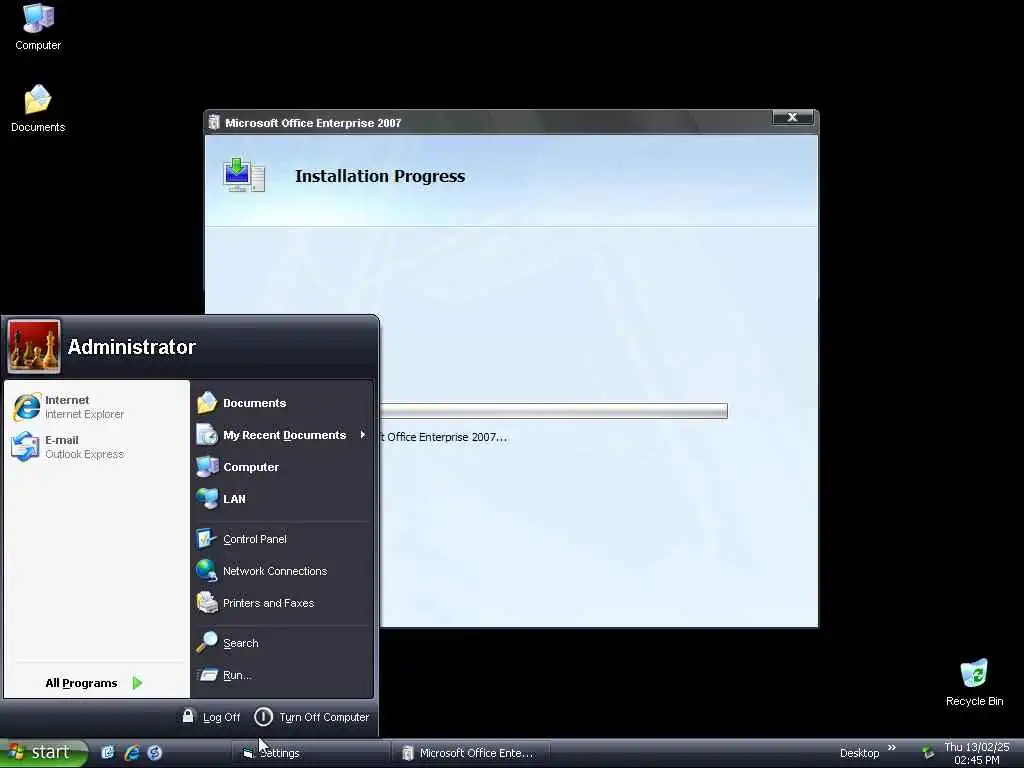Click the Desktop toolbar label on taskbar
The image size is (1024, 768).
(x=859, y=753)
